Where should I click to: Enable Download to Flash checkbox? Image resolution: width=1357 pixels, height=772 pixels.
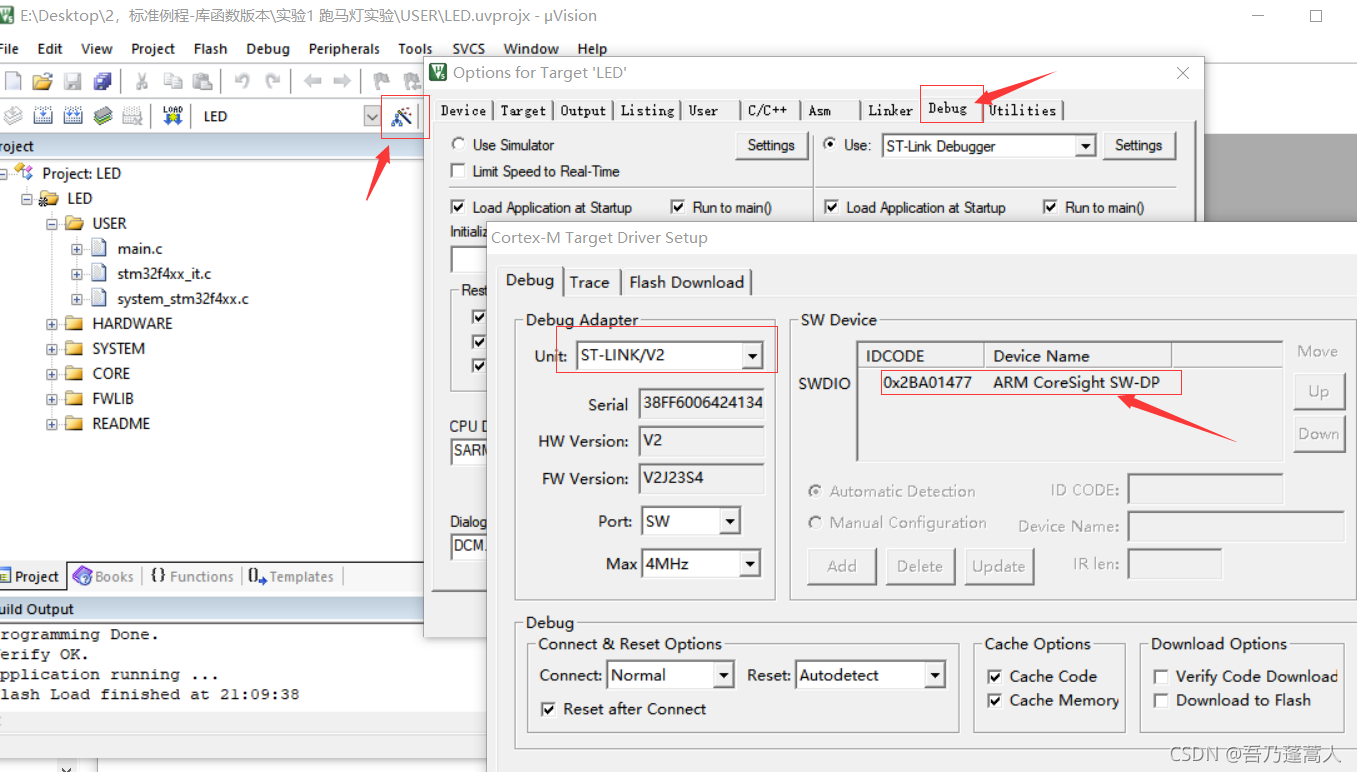point(1161,700)
